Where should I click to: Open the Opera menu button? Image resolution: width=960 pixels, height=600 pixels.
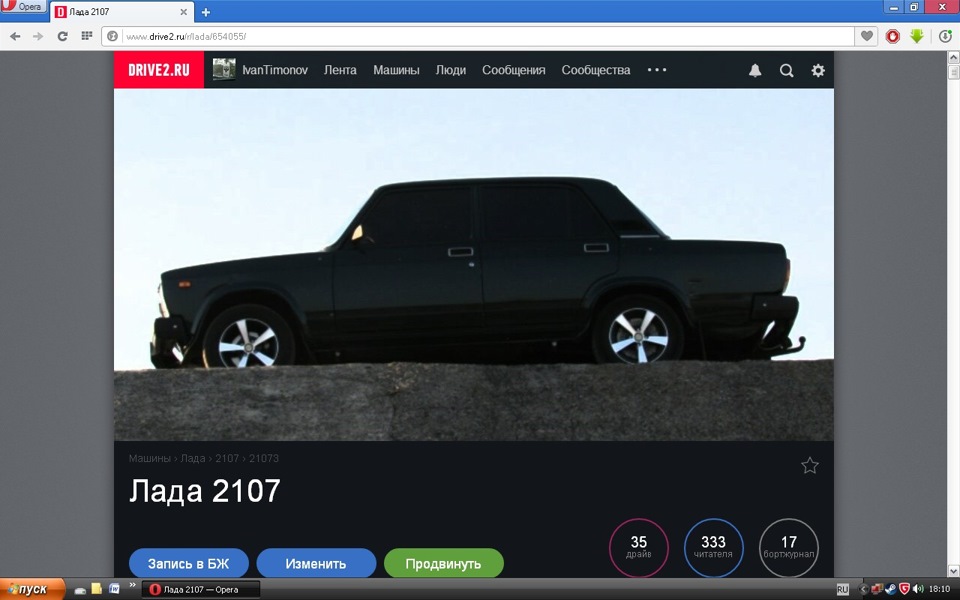(22, 6)
